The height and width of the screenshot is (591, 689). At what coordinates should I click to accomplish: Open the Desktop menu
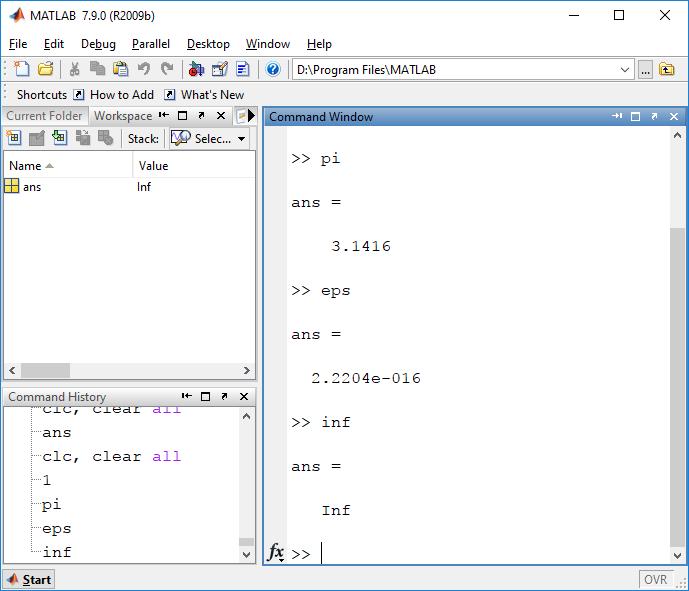(x=208, y=44)
